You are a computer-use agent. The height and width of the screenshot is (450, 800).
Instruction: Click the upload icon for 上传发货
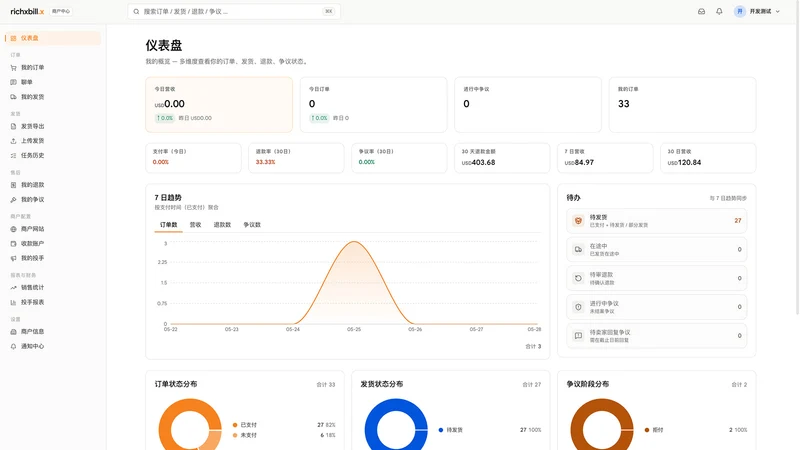13,141
